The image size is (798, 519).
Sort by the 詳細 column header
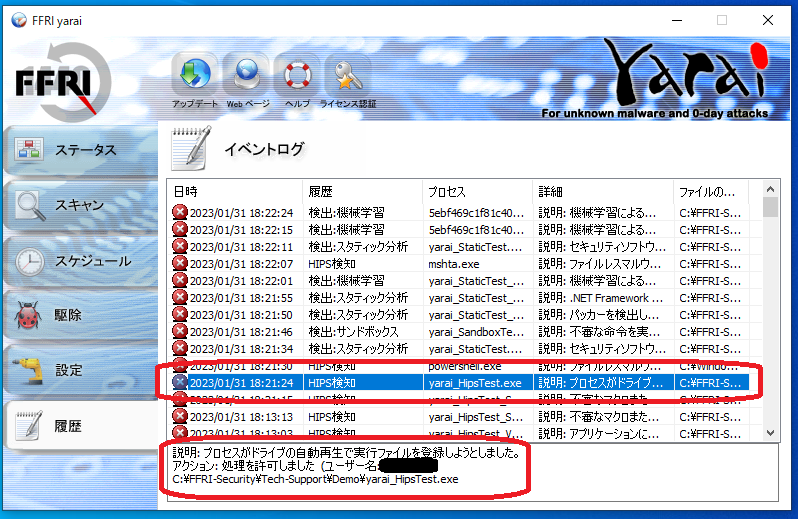pyautogui.click(x=603, y=192)
